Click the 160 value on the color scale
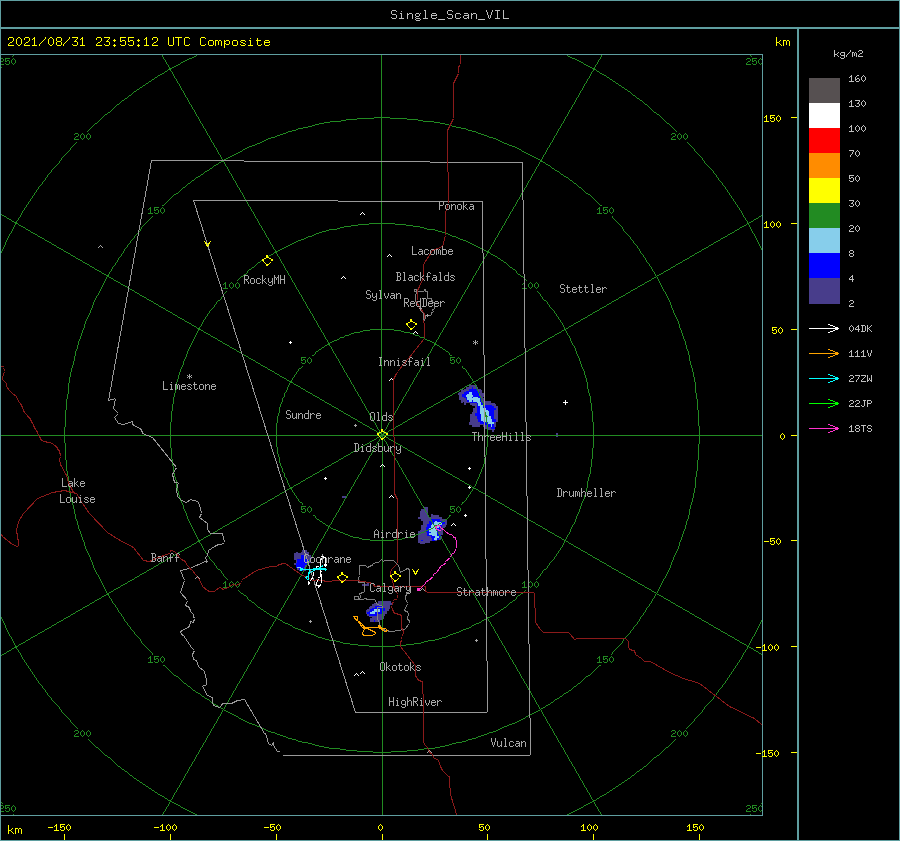Image resolution: width=900 pixels, height=841 pixels. click(857, 79)
